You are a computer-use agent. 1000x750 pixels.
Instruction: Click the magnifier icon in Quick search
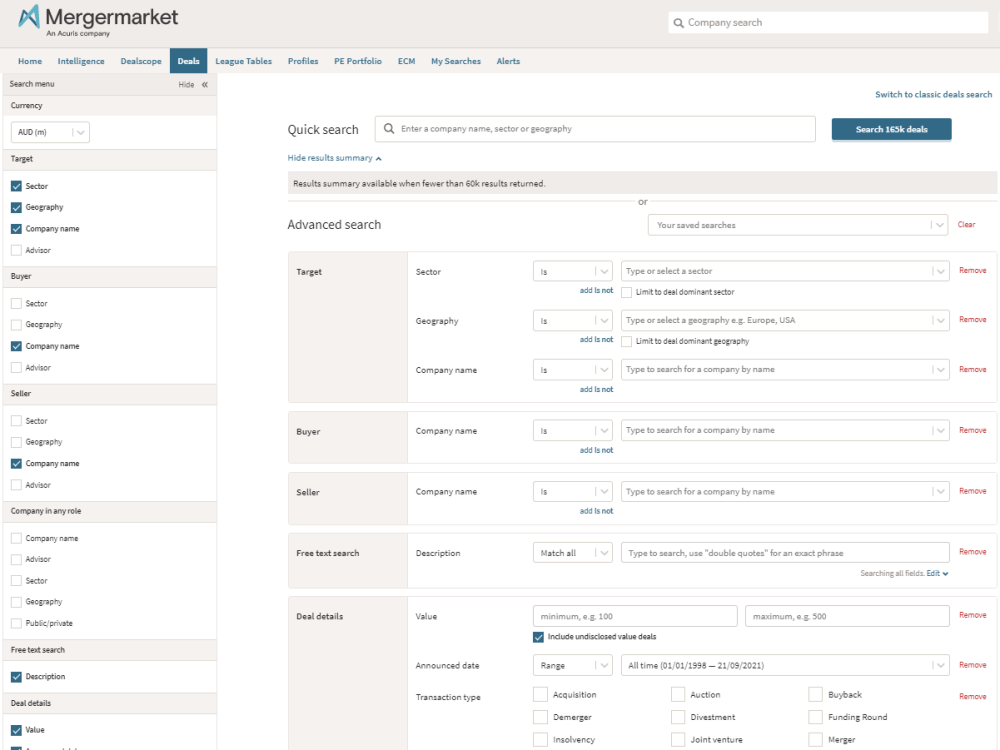pyautogui.click(x=388, y=129)
